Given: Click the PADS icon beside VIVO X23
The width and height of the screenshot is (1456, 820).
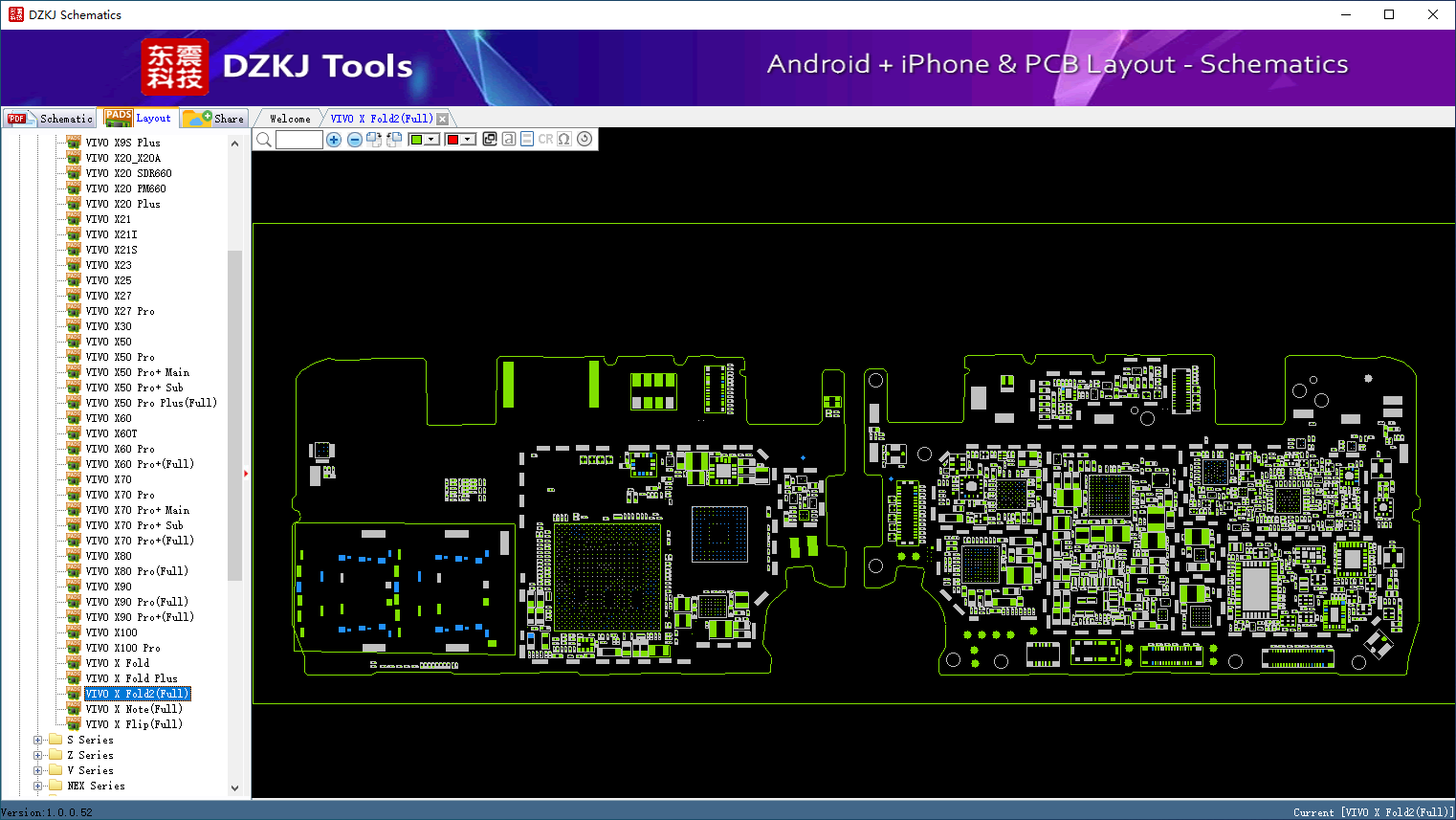Looking at the screenshot, I should click(x=74, y=264).
